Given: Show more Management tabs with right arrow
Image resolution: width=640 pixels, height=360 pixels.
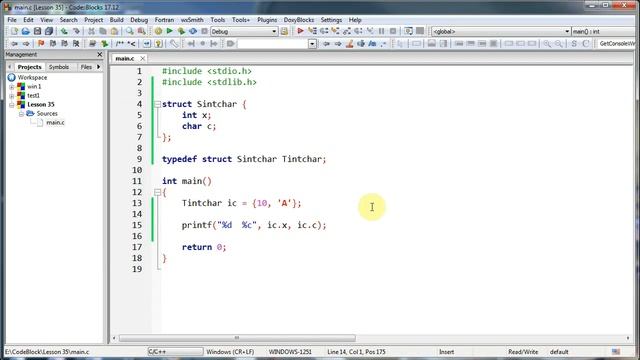Looking at the screenshot, I should pos(98,67).
